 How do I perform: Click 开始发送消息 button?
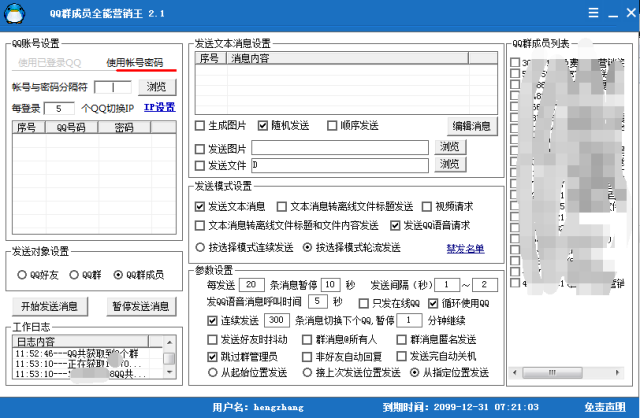[x=49, y=307]
